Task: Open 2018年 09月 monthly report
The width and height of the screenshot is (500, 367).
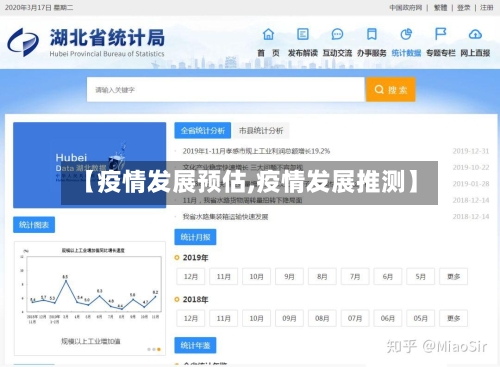Action: click(x=289, y=318)
